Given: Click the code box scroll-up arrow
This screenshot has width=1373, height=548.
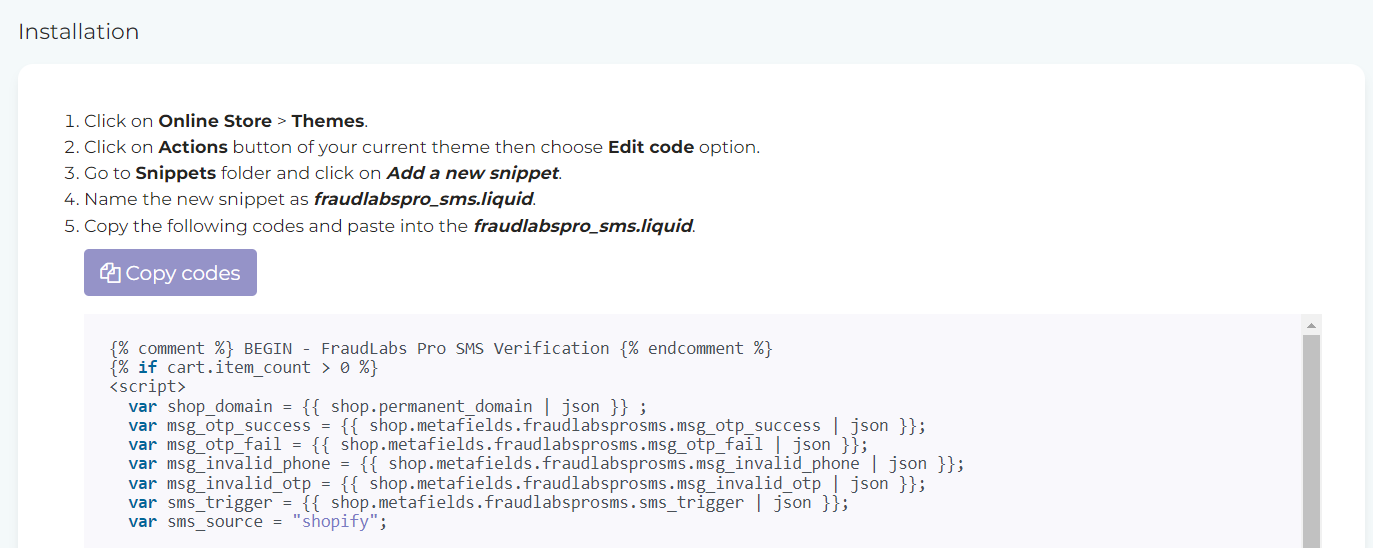Looking at the screenshot, I should click(x=1311, y=325).
